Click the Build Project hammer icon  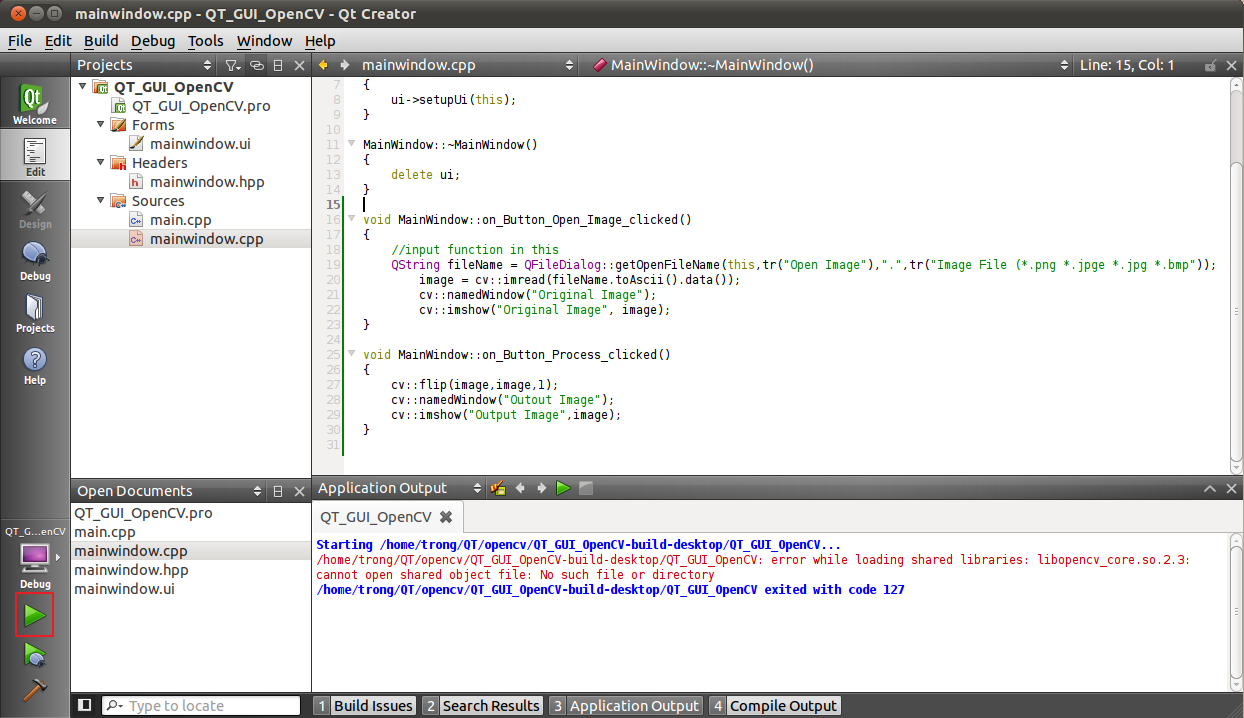(x=35, y=690)
